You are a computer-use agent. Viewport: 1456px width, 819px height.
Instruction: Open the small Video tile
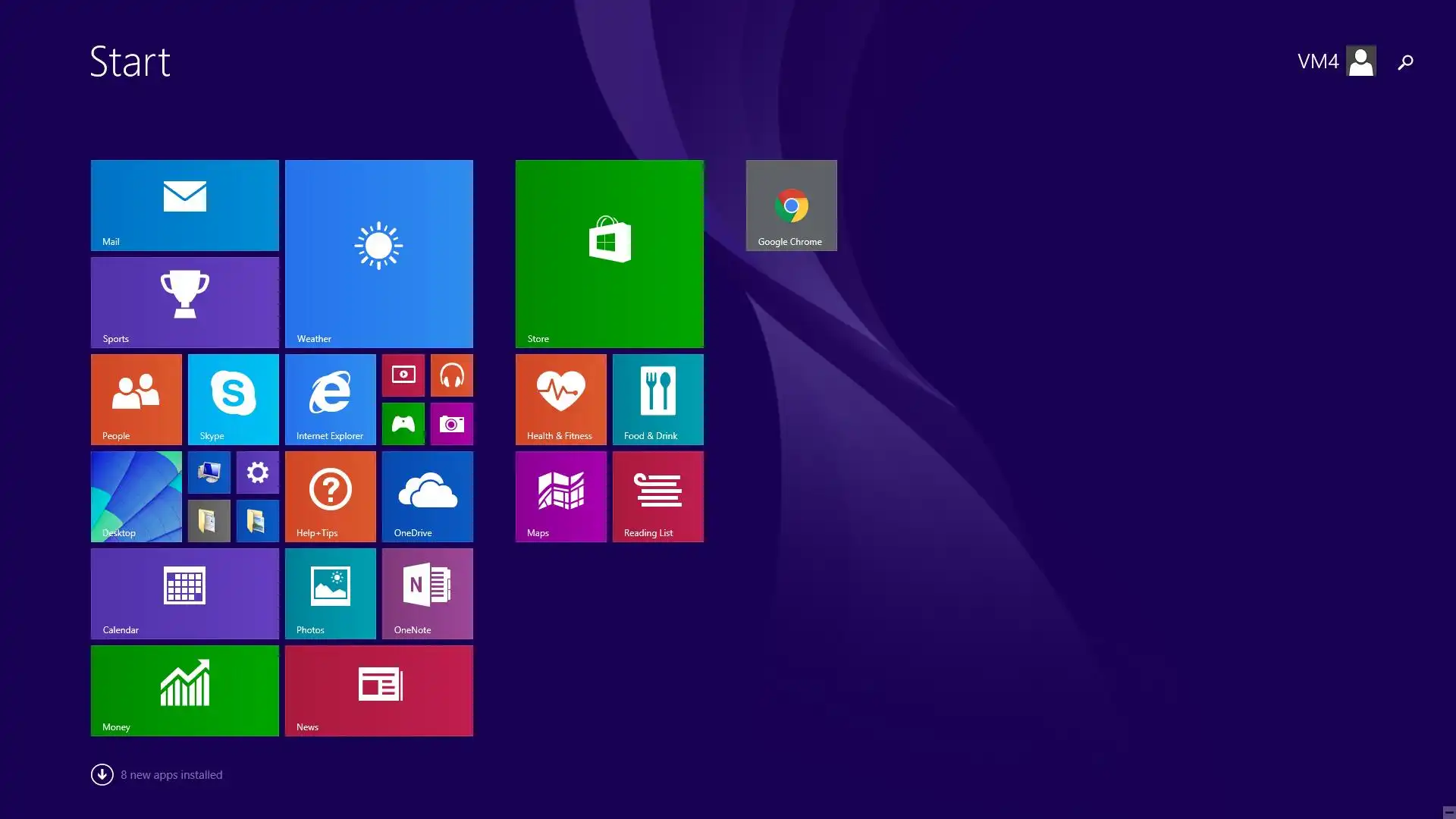(403, 375)
